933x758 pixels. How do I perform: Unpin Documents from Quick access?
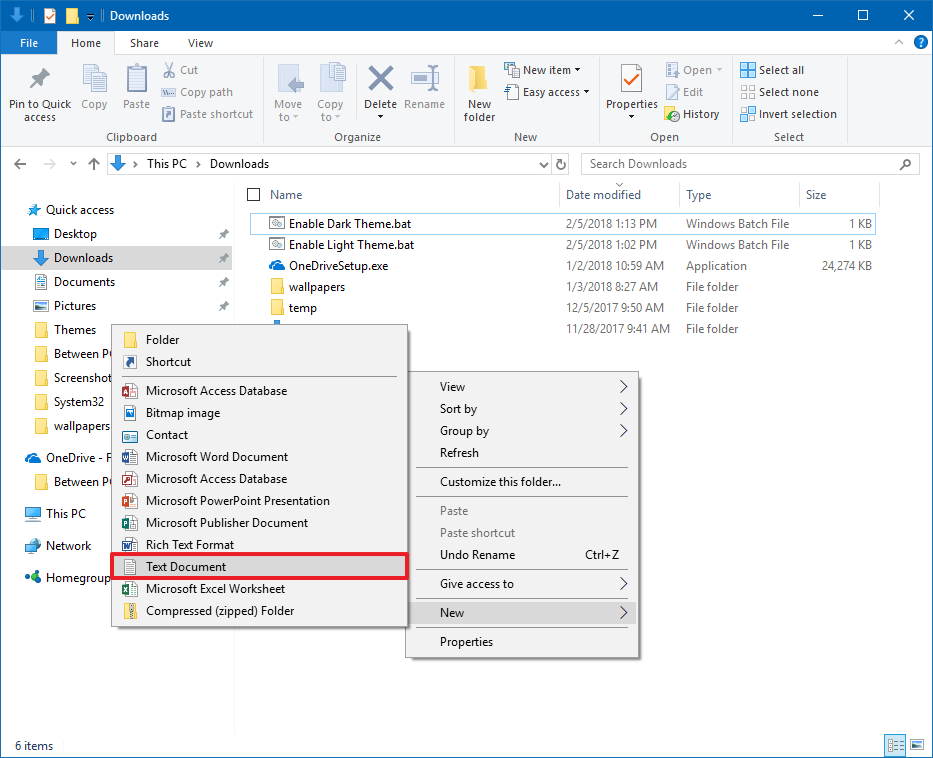(x=223, y=282)
